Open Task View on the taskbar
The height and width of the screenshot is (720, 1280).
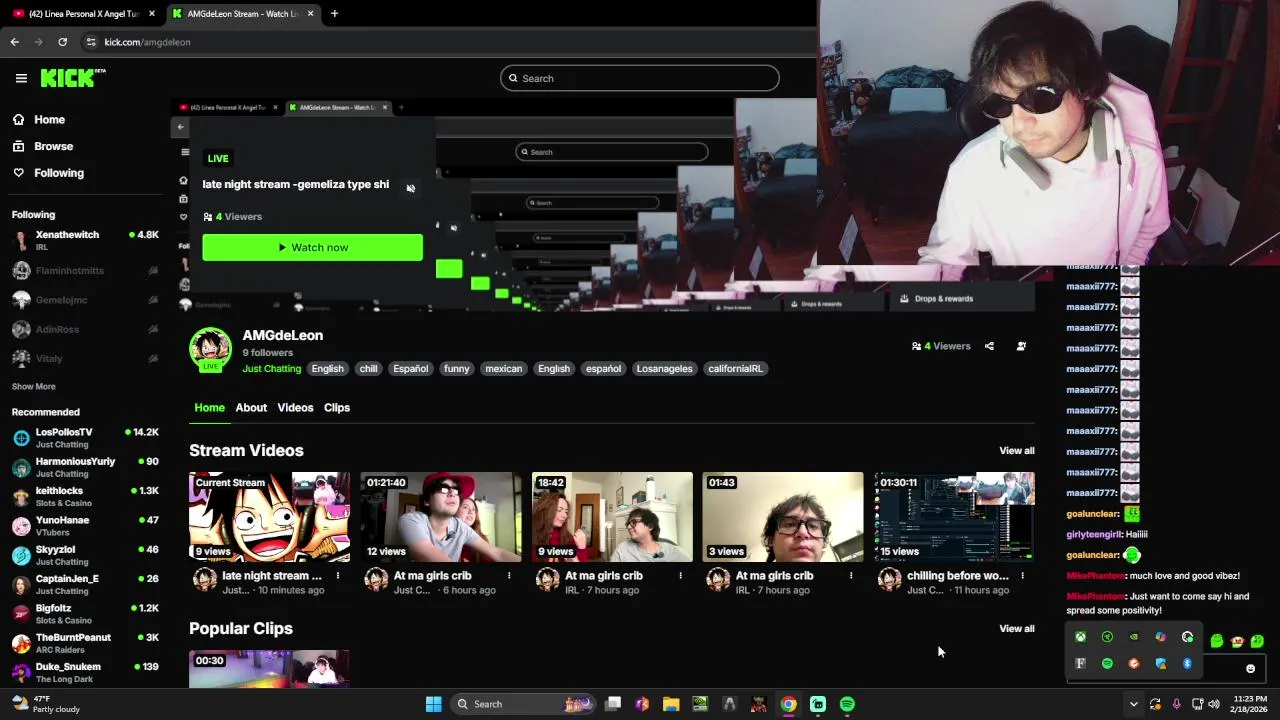coord(613,704)
